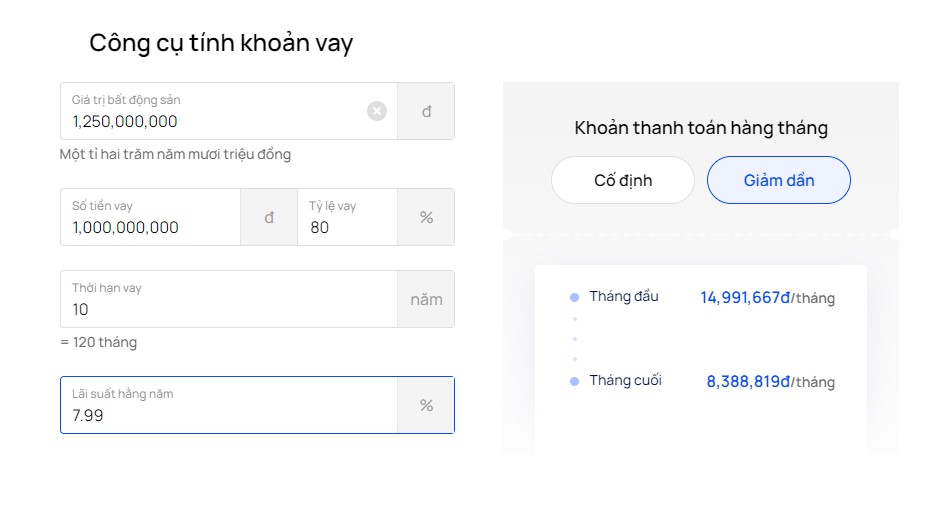Viewport: 942px width, 518px height.
Task: Click the Lãi suất hằng năm input field
Action: point(229,405)
